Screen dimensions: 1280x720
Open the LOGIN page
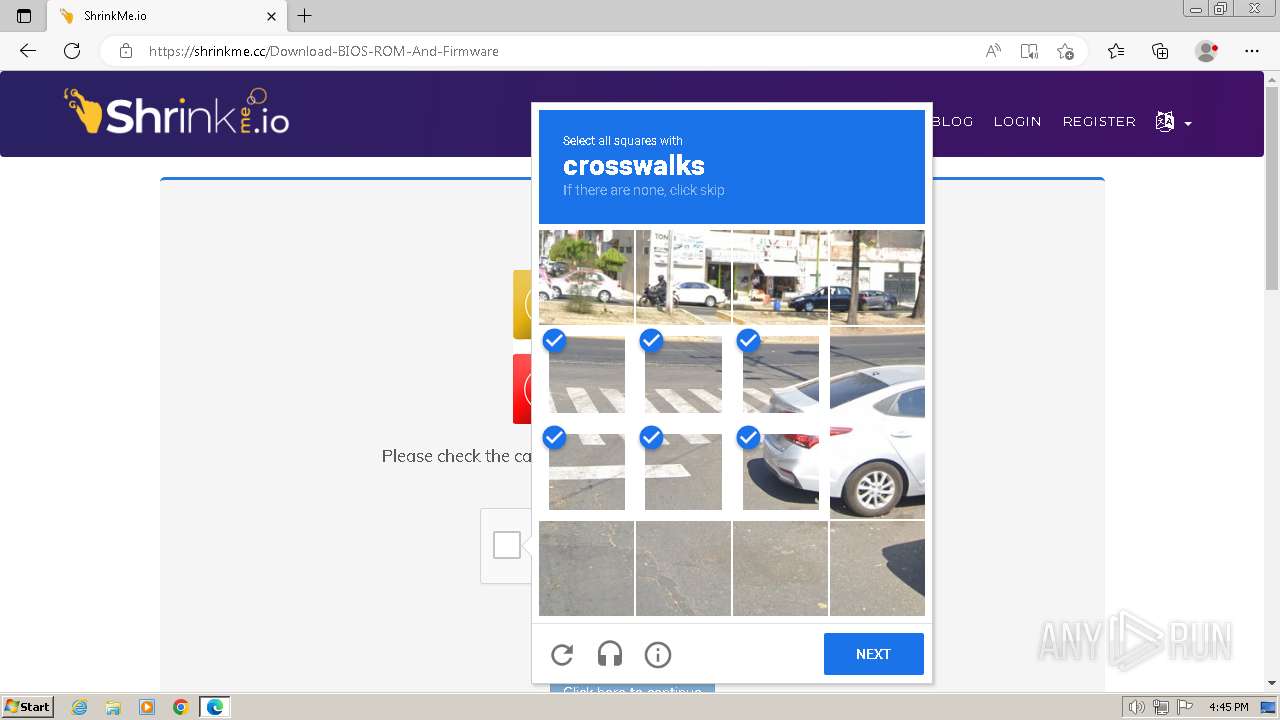[x=1017, y=121]
